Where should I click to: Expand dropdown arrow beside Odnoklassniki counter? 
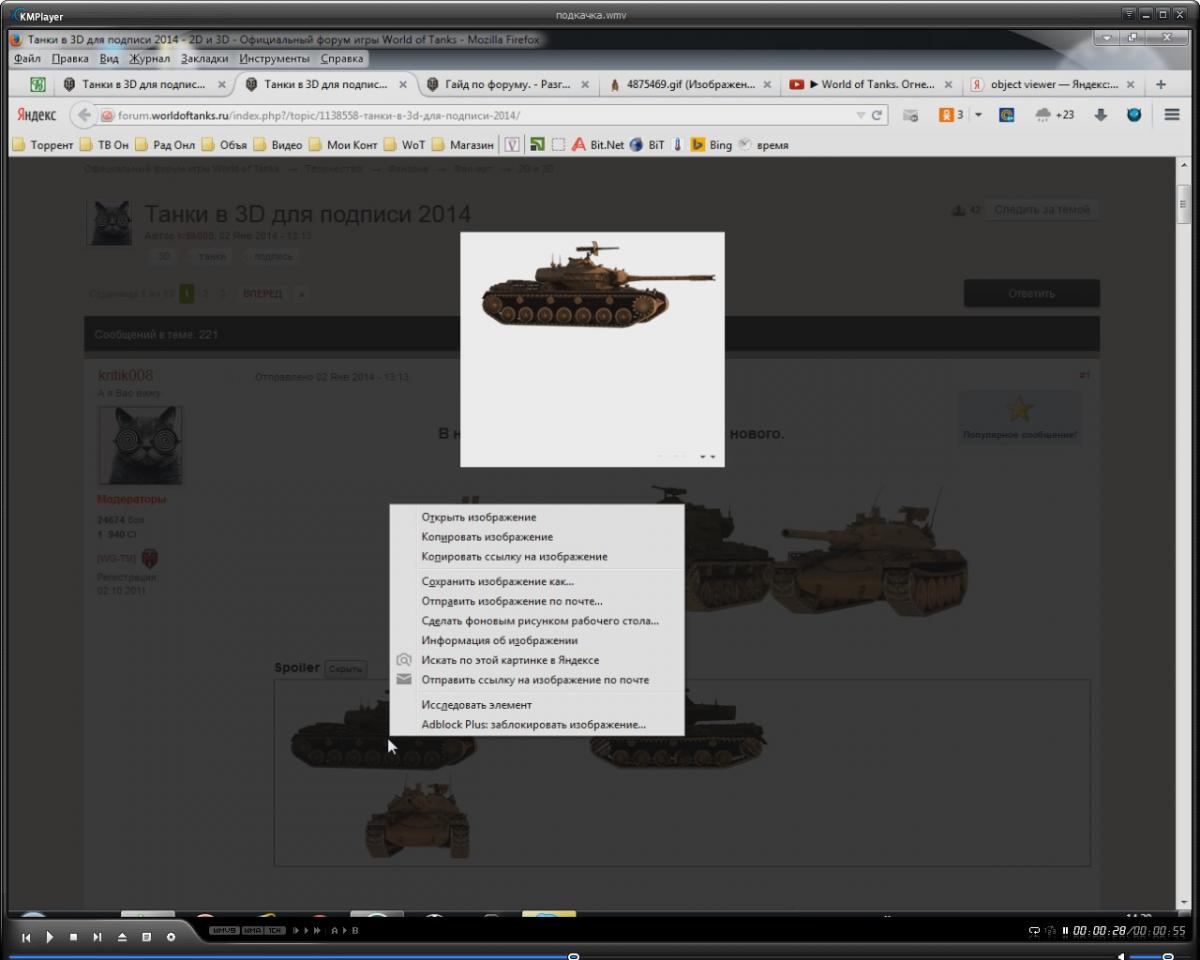(x=978, y=115)
